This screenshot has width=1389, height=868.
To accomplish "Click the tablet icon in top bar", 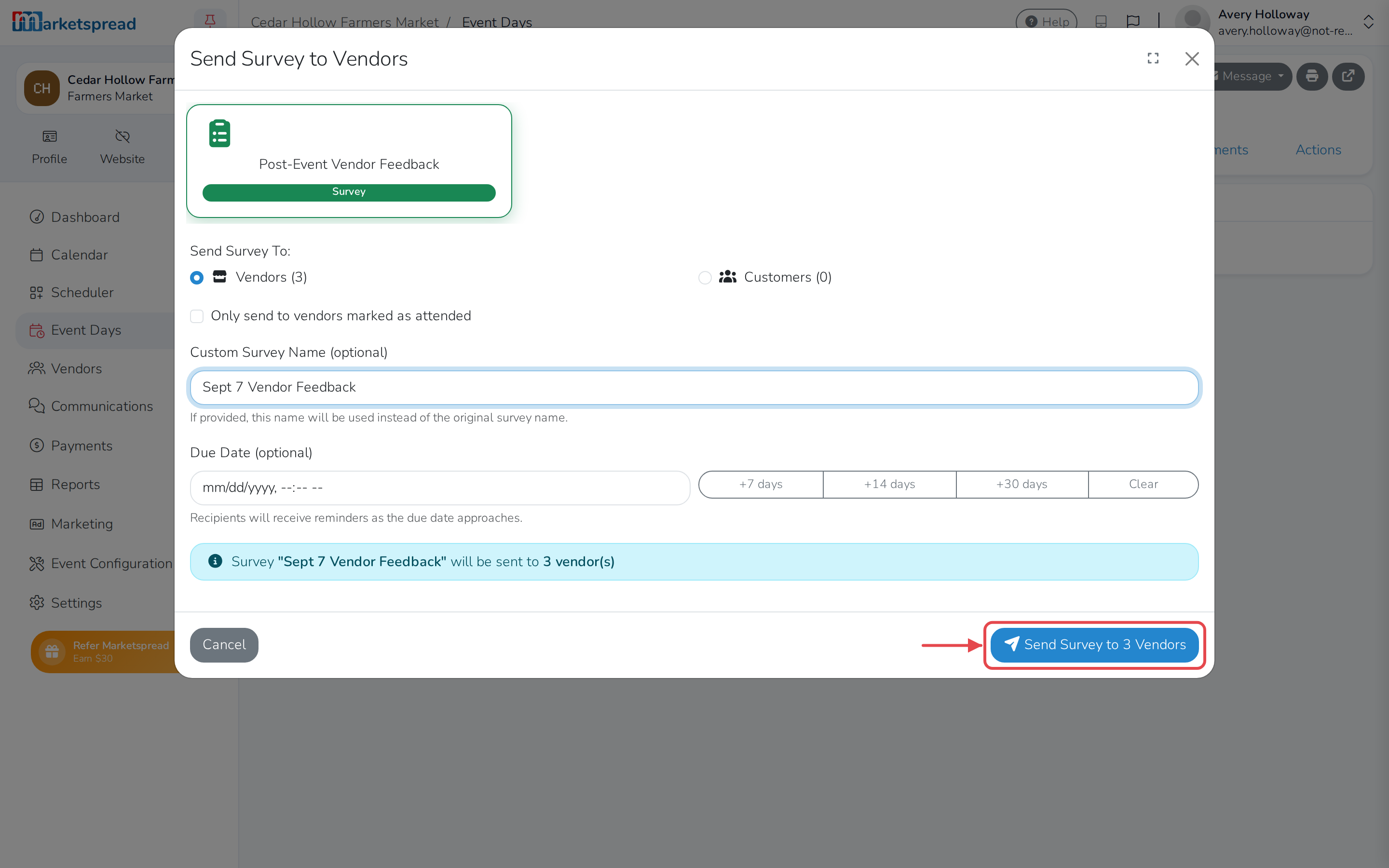I will 1101,22.
